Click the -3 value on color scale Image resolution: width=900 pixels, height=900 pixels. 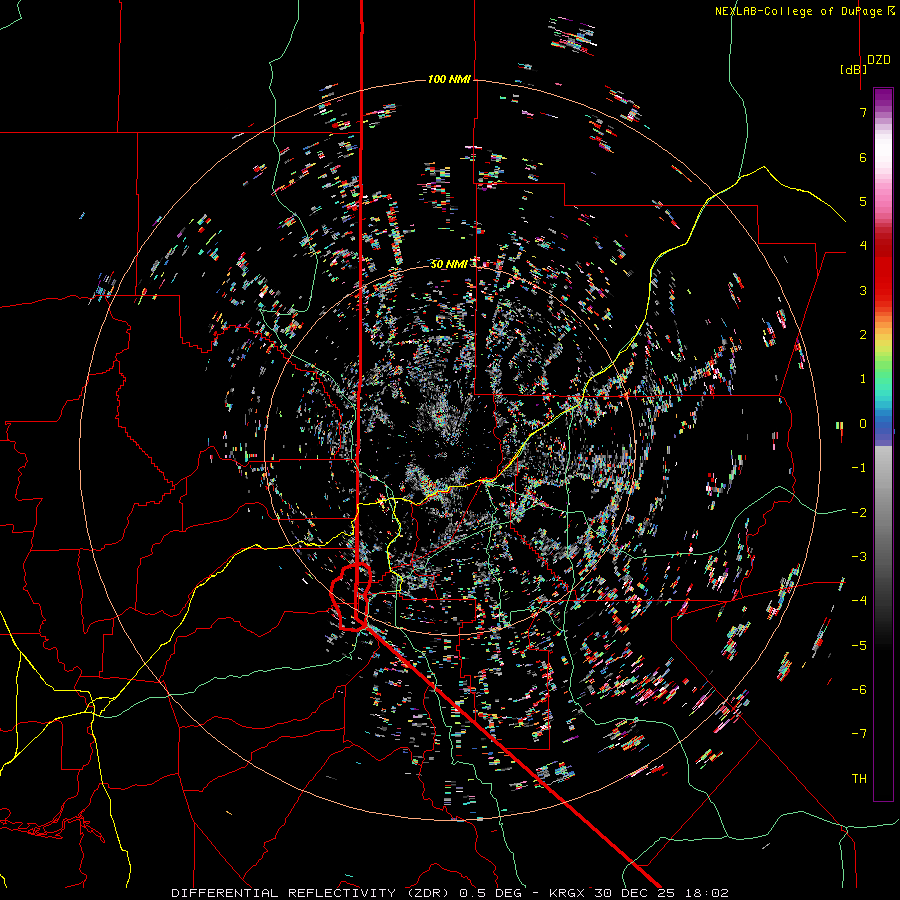point(859,557)
